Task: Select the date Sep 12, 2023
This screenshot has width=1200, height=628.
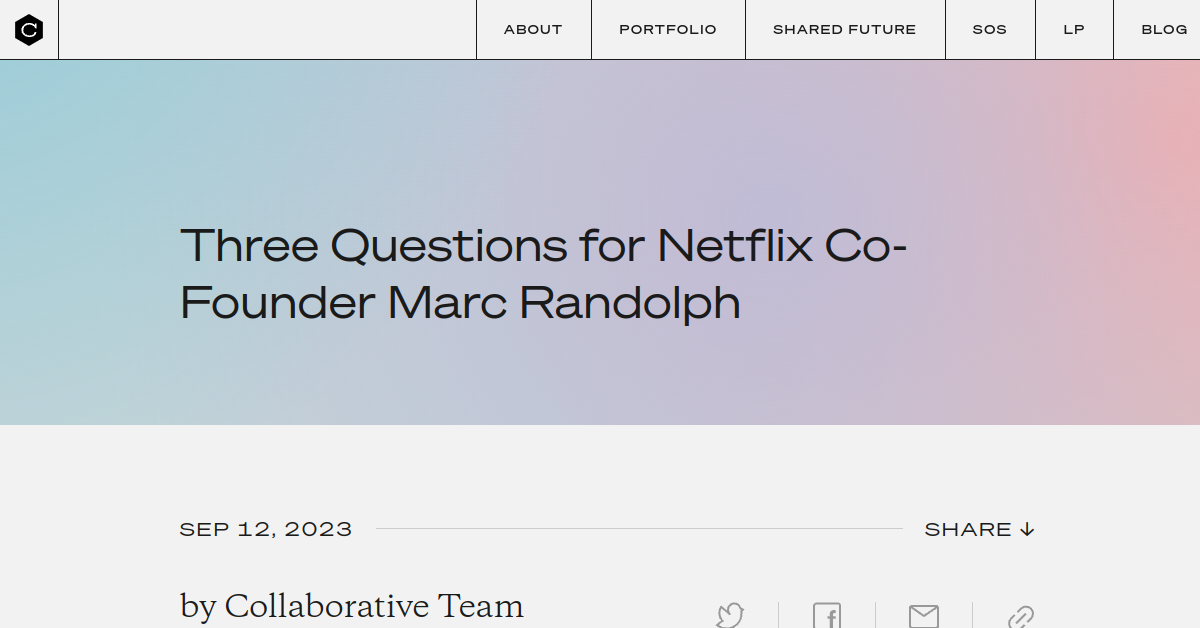Action: tap(266, 529)
